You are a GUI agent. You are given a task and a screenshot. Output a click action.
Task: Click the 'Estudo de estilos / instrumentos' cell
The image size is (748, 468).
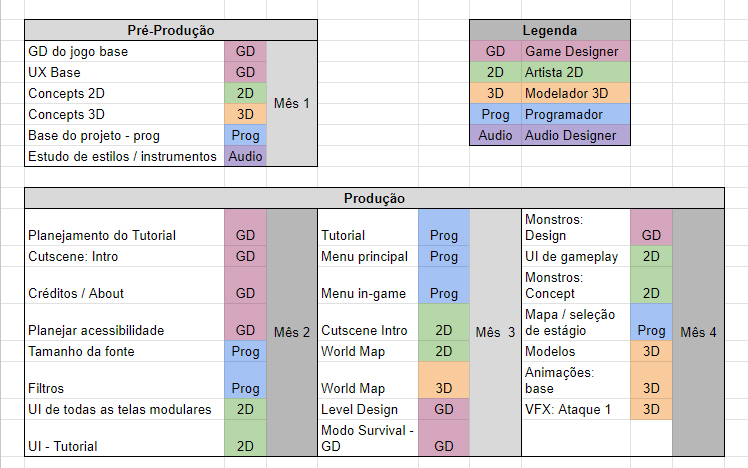[x=125, y=156]
